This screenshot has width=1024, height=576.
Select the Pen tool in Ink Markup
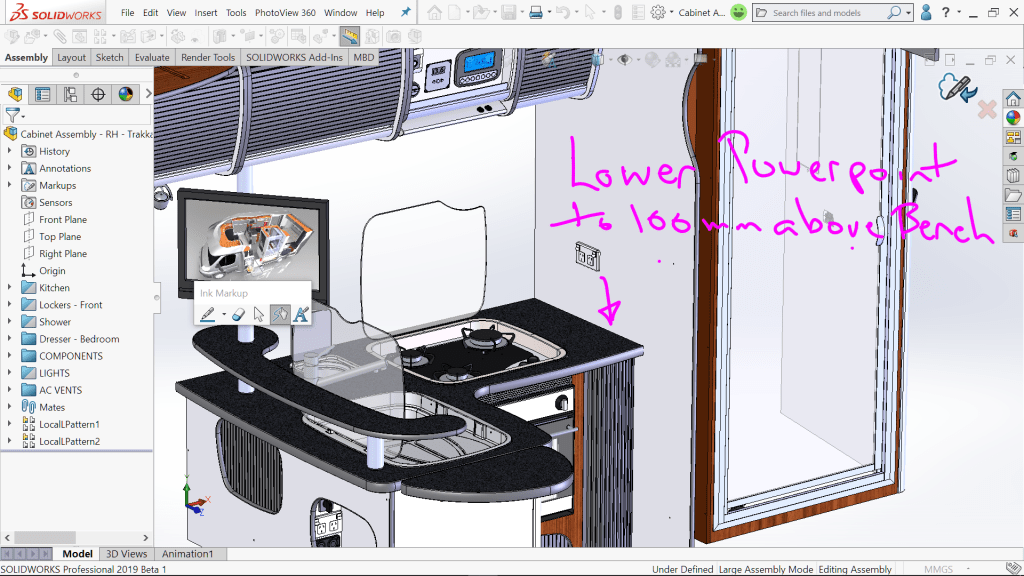point(207,314)
